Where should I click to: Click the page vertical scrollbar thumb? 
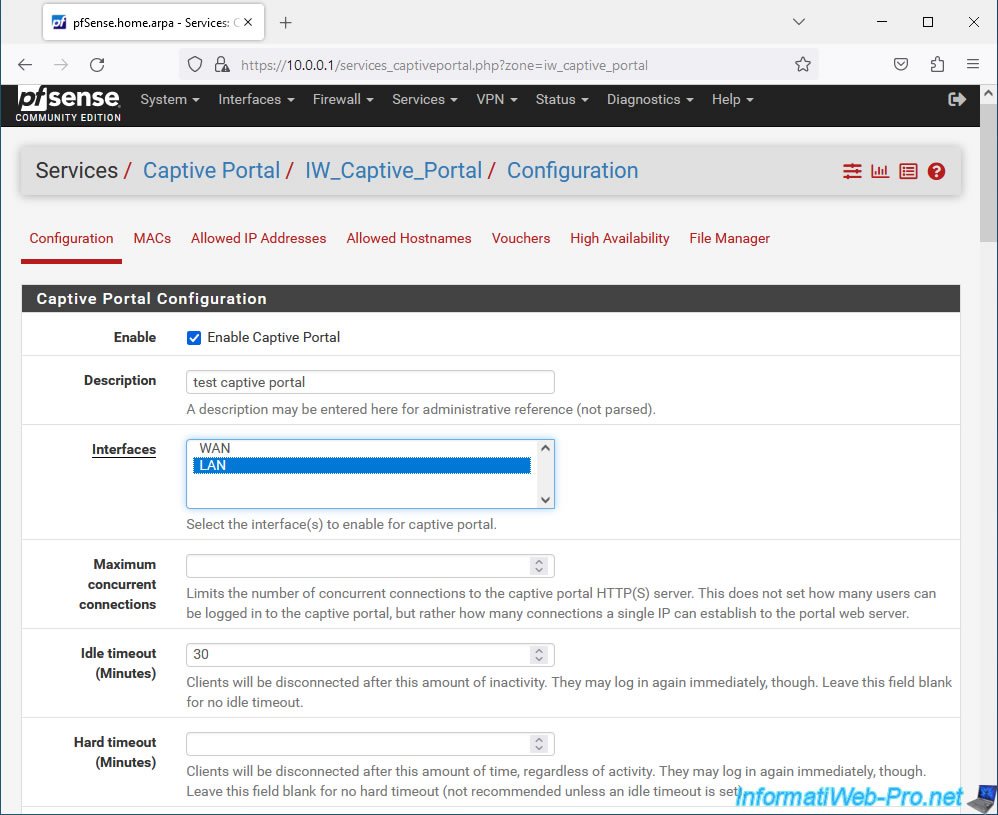(x=988, y=172)
